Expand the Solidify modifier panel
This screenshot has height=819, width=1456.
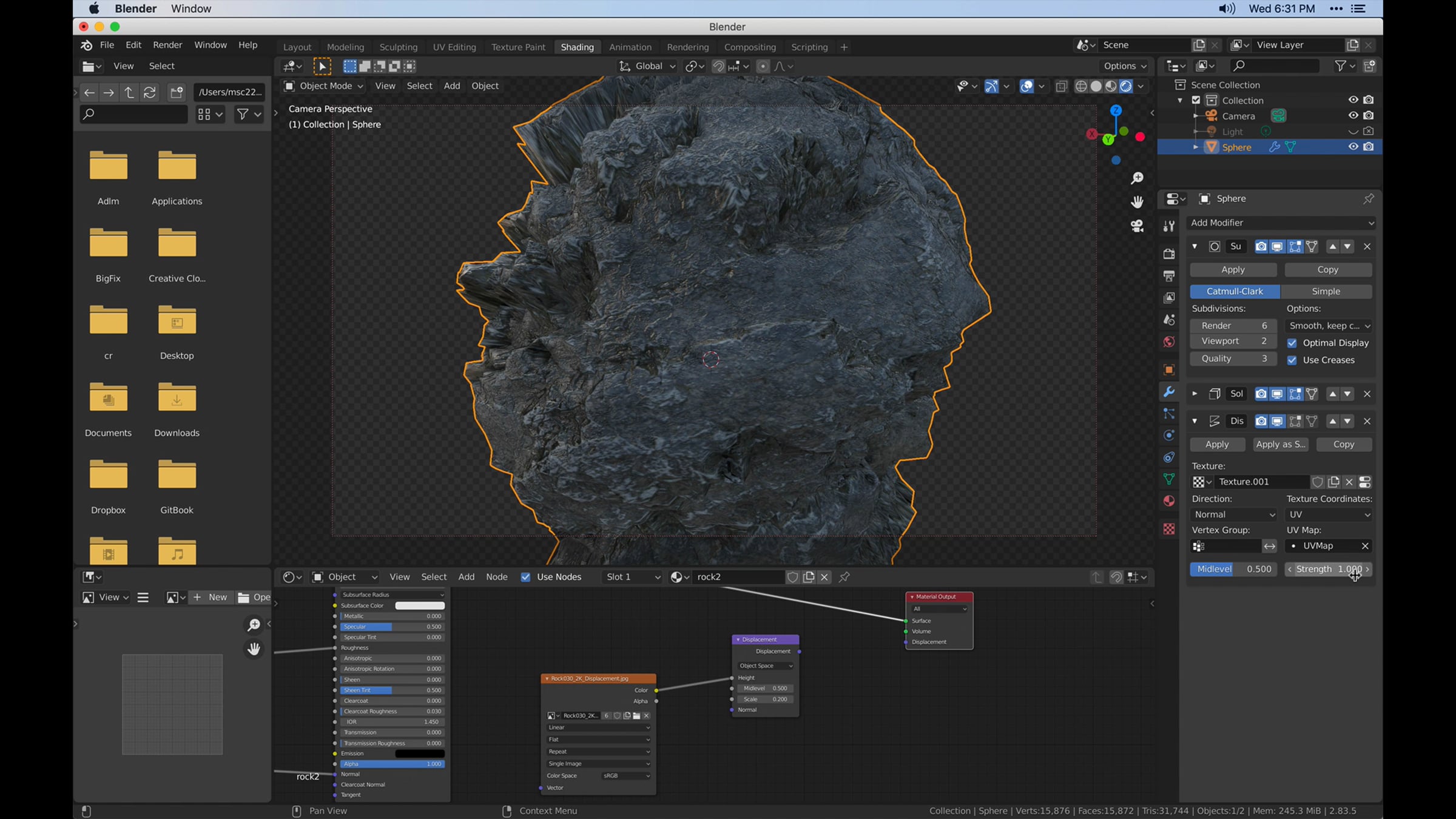pyautogui.click(x=1194, y=394)
